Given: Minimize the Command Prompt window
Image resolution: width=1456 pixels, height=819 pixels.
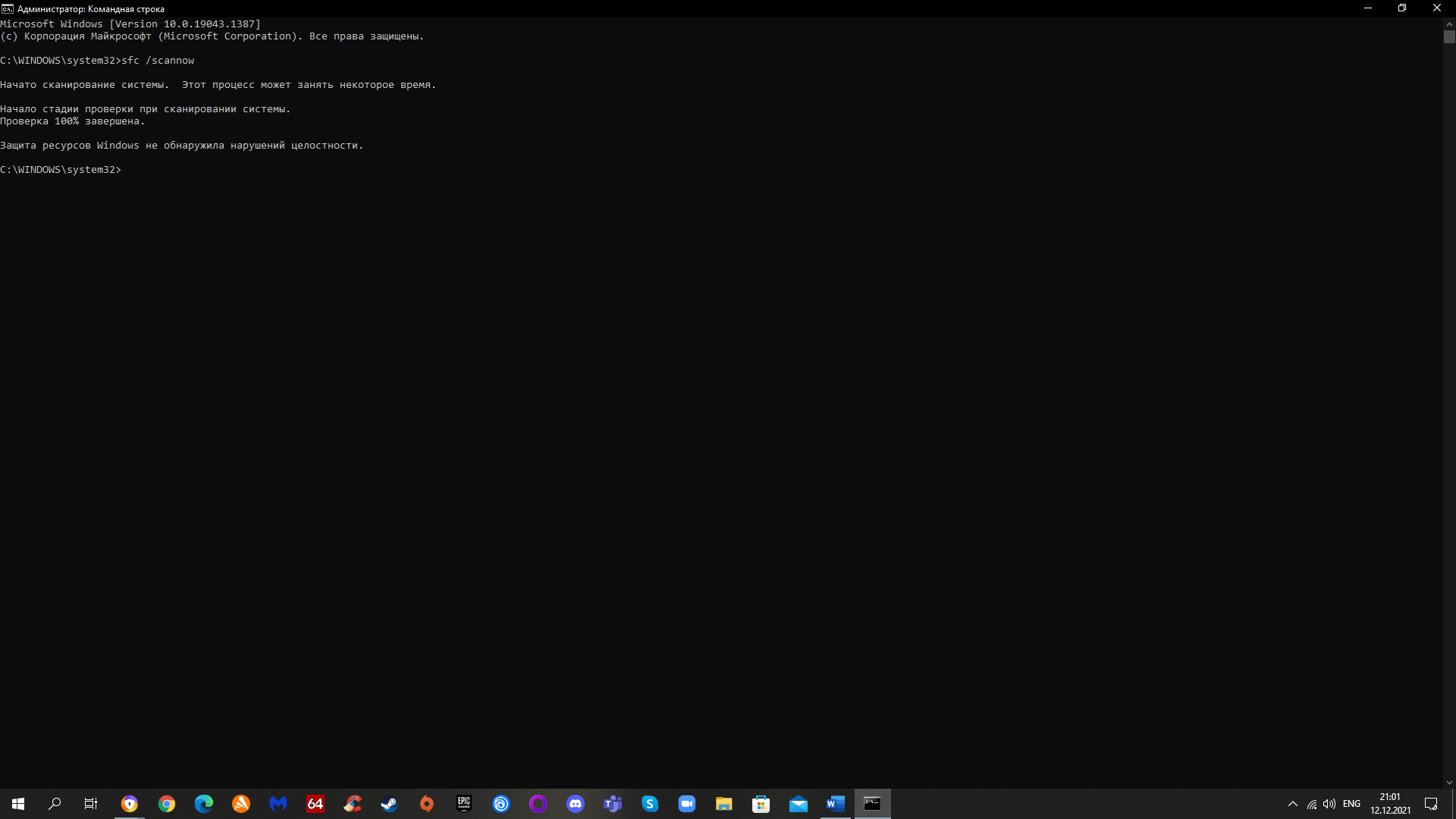Looking at the screenshot, I should [x=1367, y=8].
